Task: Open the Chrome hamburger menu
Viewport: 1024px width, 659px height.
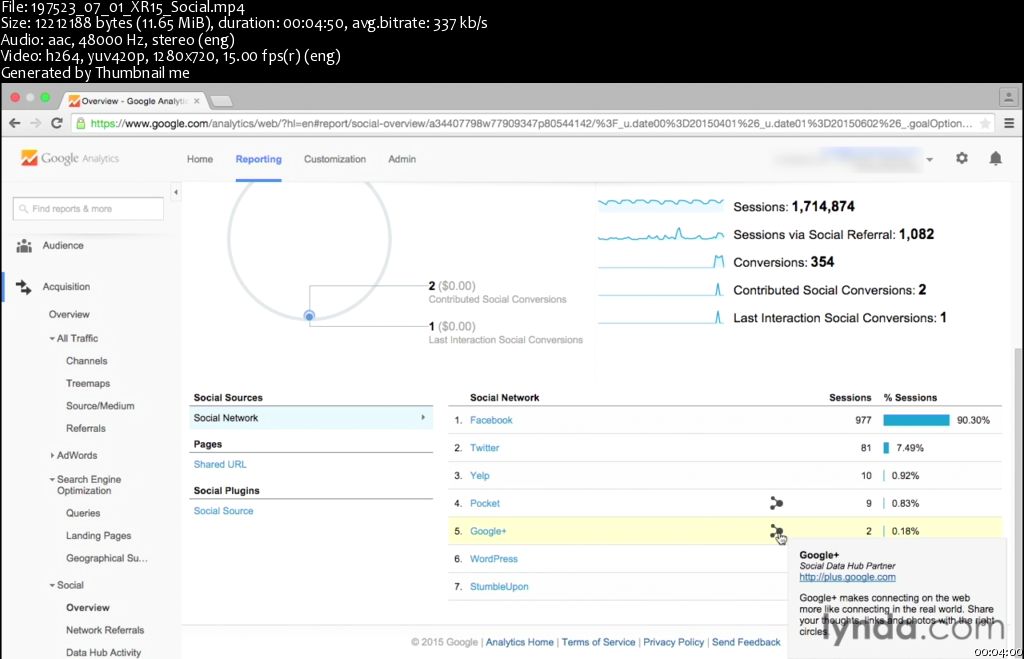Action: coord(1009,123)
